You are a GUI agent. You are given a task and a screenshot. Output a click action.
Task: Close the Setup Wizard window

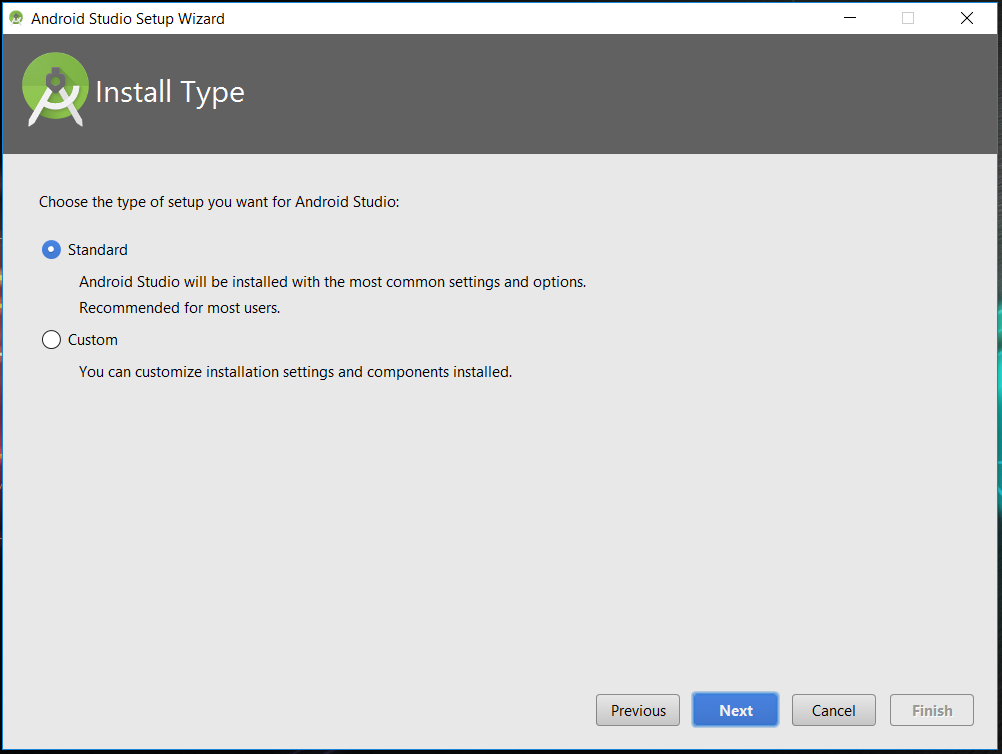point(967,18)
